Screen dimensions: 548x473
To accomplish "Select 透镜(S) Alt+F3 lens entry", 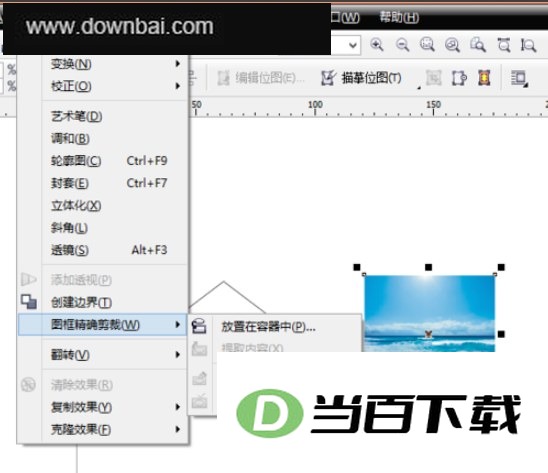I will tap(115, 250).
